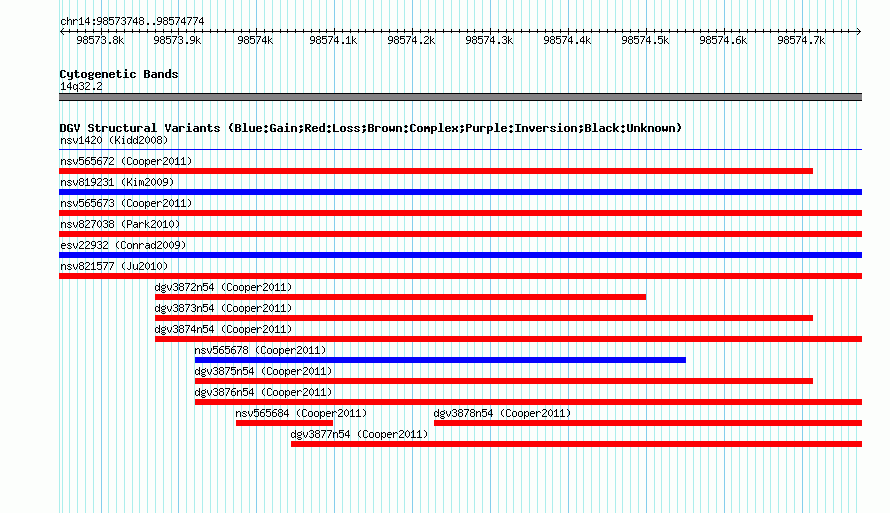This screenshot has height=513, width=890.
Task: Click the red bar of dgv3877n54
Action: click(x=577, y=444)
